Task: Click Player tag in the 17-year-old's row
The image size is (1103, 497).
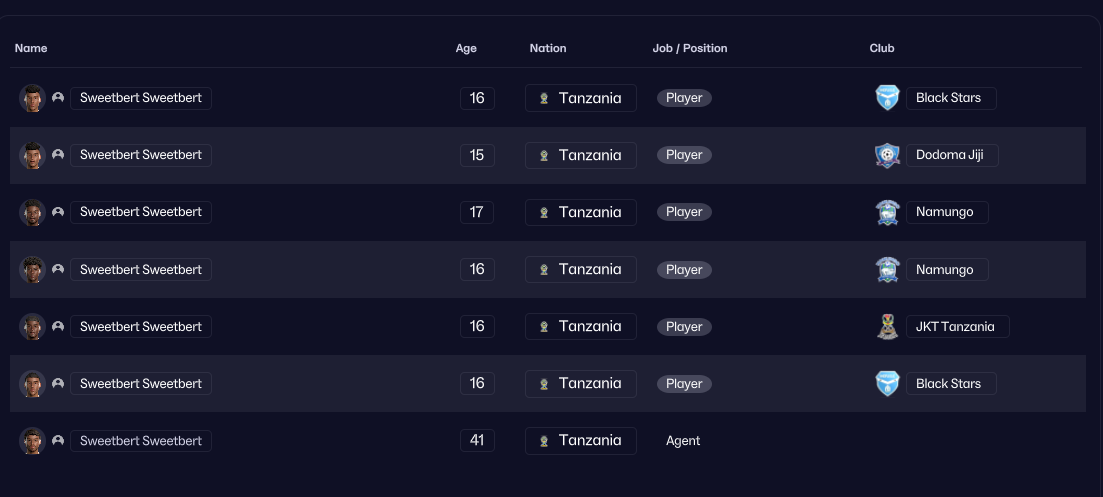Action: [684, 212]
